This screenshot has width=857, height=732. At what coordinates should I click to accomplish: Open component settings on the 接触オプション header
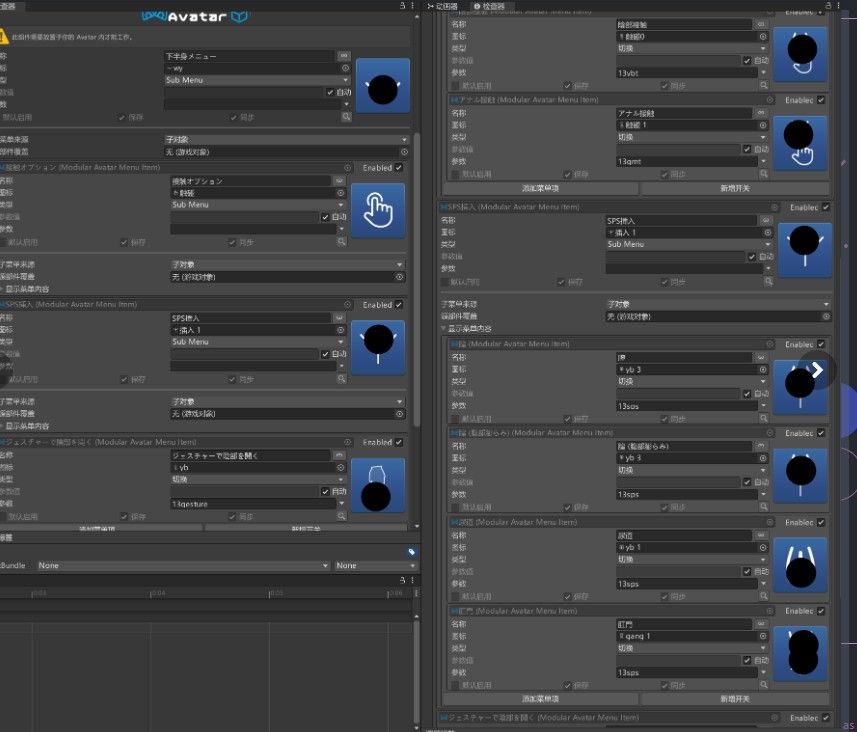tap(348, 167)
